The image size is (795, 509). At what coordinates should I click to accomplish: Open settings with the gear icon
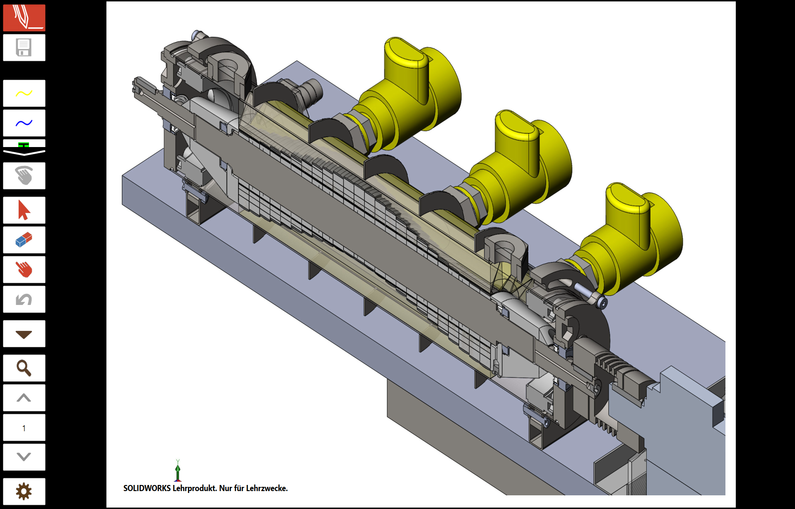[24, 491]
